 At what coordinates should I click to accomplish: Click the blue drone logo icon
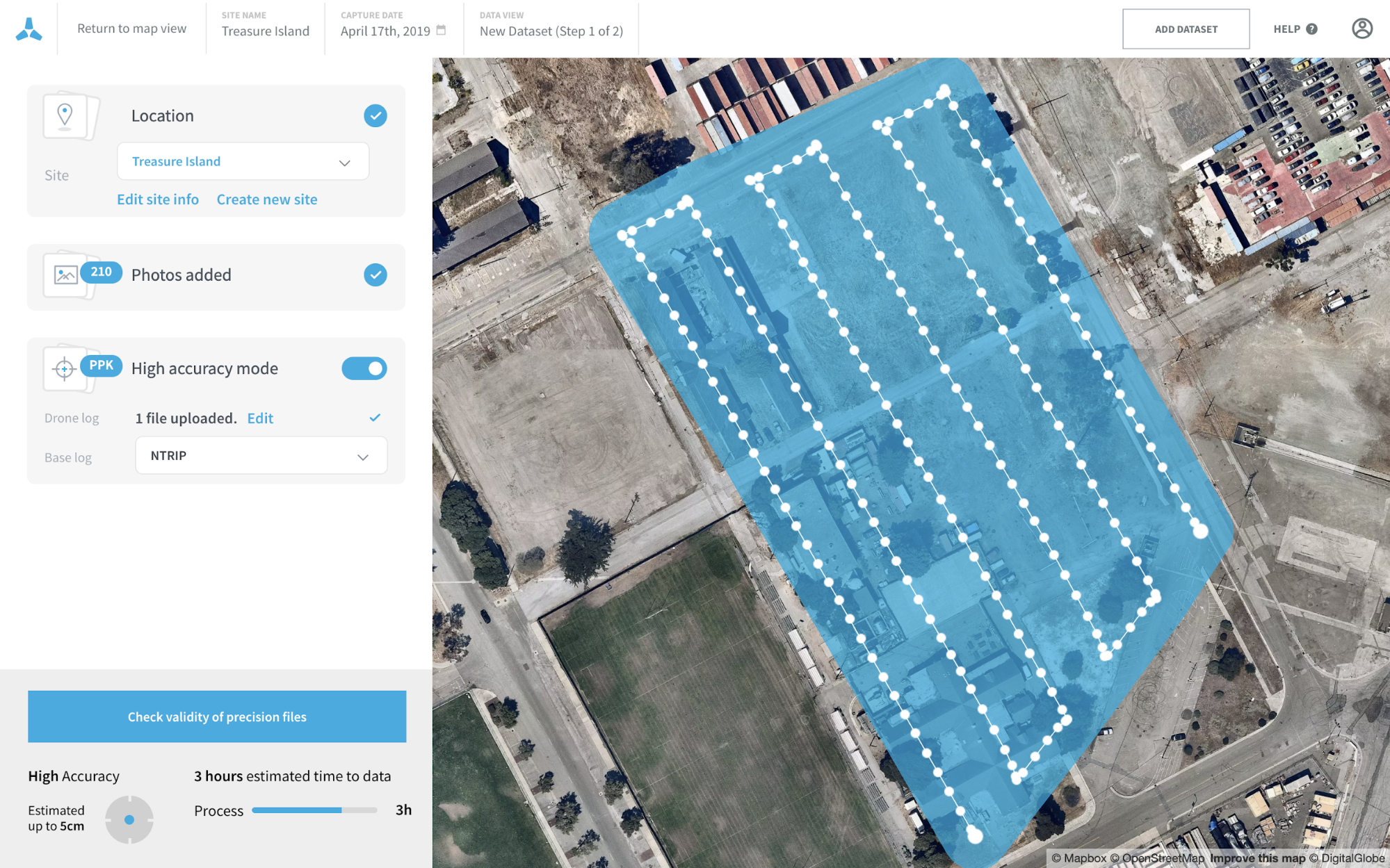pos(29,29)
